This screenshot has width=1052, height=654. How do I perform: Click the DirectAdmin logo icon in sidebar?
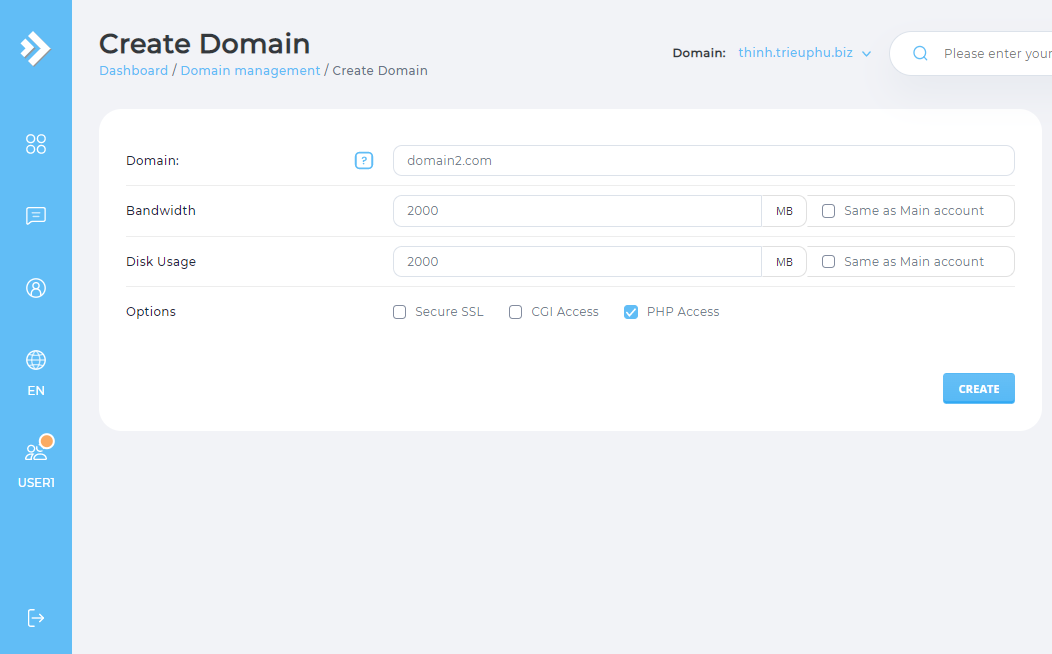(35, 48)
